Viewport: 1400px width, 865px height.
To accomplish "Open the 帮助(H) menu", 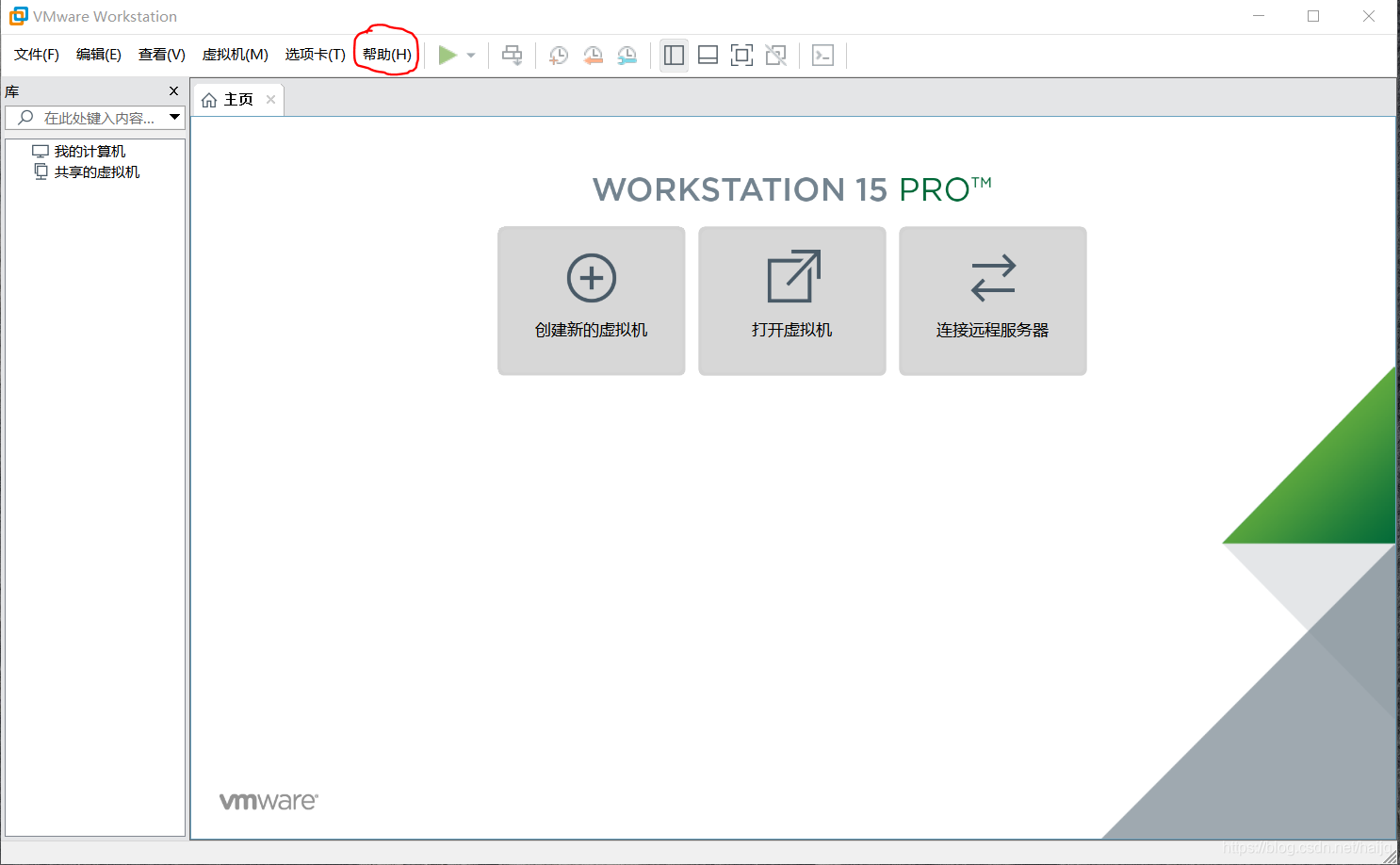I will tap(387, 55).
